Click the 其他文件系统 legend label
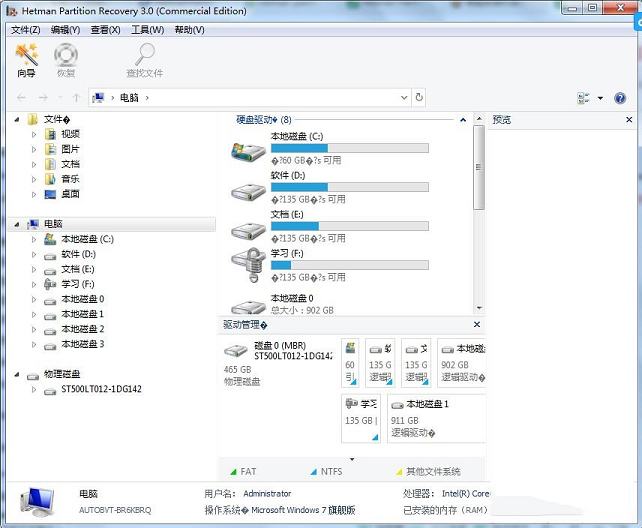The image size is (642, 528). [433, 472]
